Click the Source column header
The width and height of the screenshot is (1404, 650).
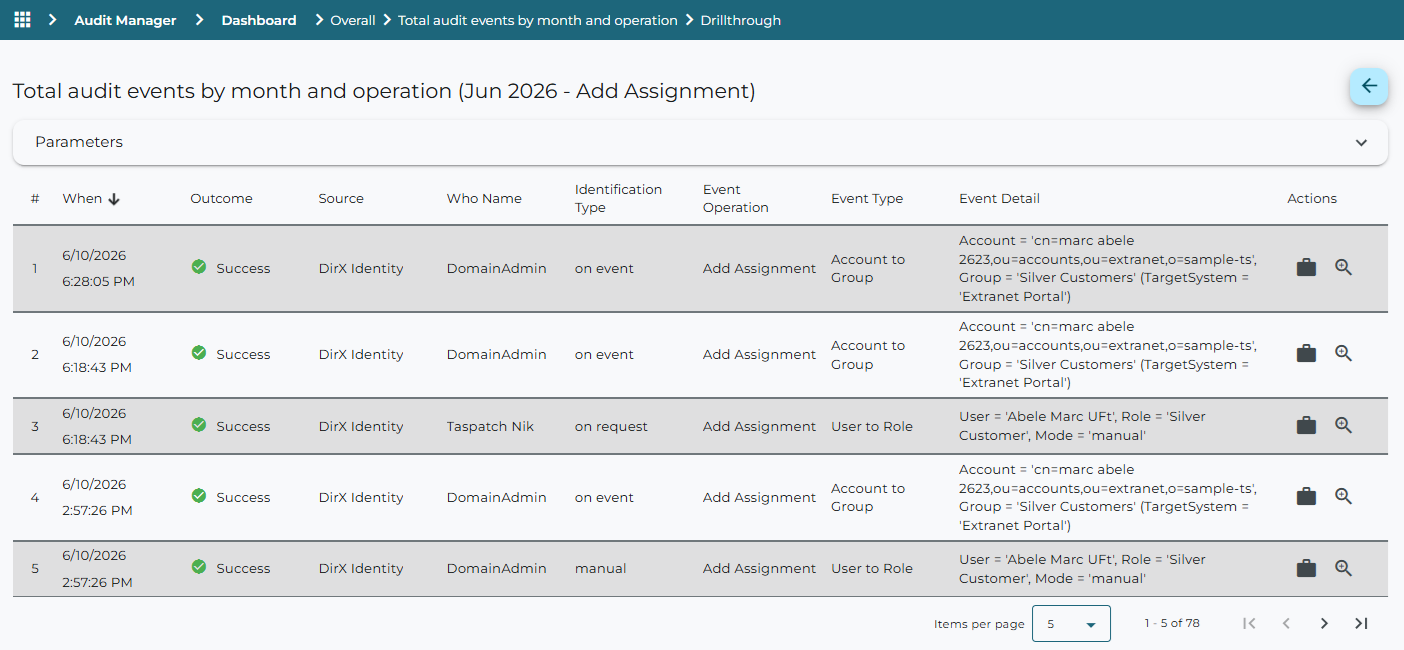pos(341,199)
